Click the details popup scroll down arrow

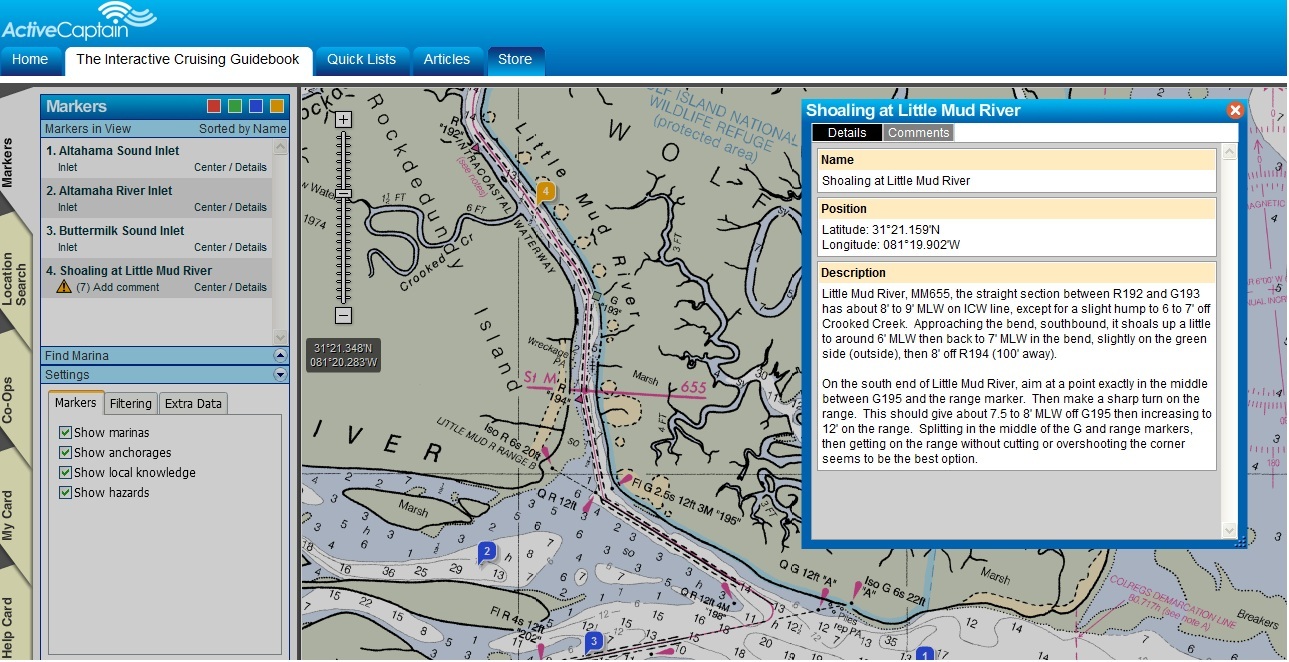(1230, 530)
